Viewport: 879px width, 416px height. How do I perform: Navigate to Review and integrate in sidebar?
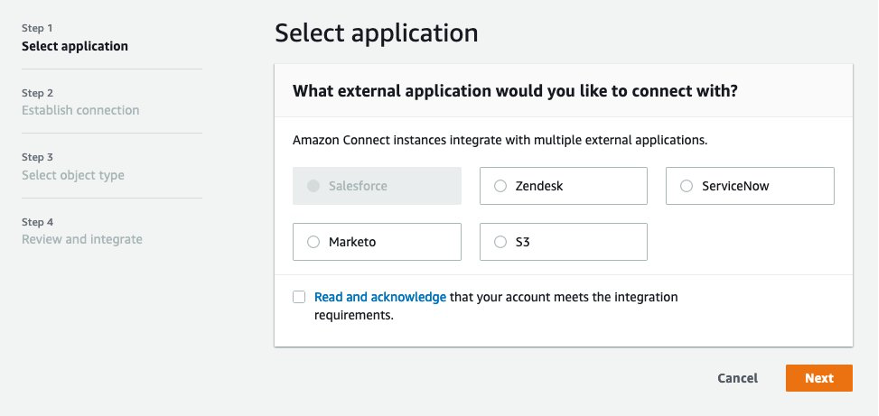tap(82, 239)
